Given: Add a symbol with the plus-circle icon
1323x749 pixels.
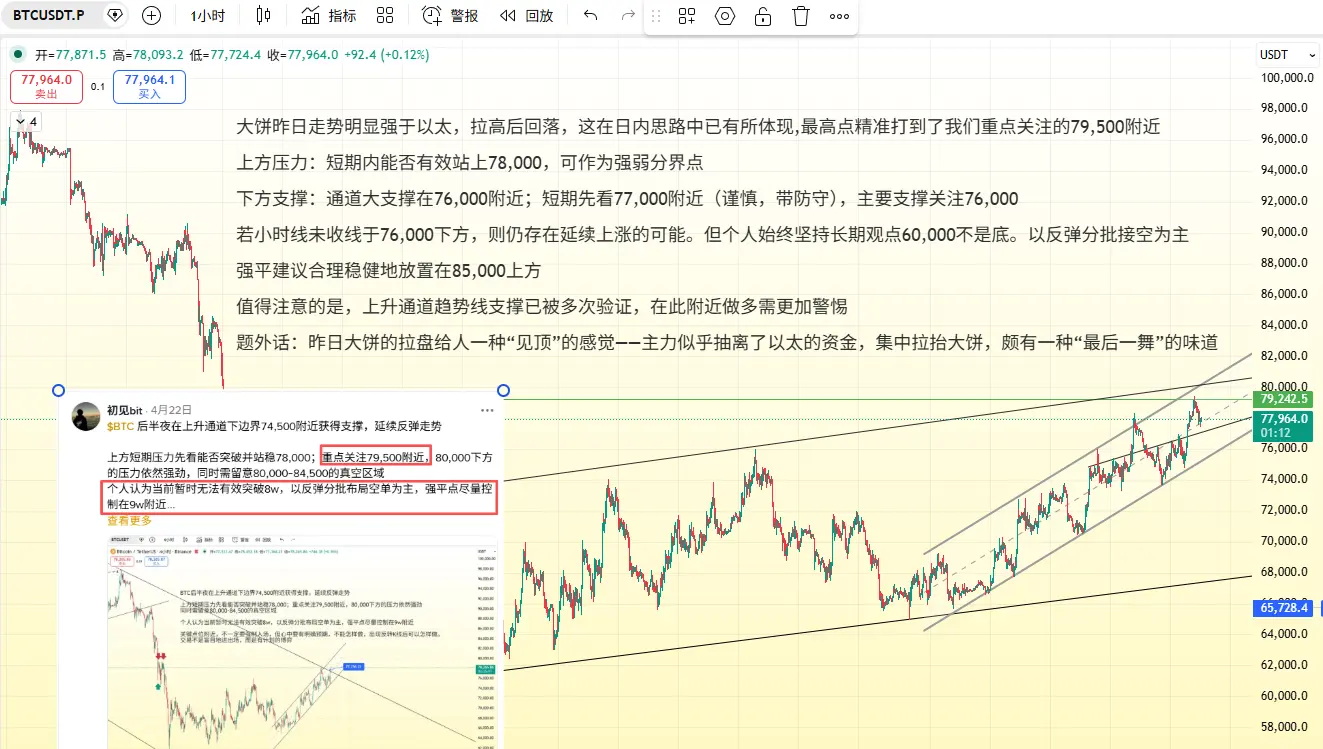Looking at the screenshot, I should point(151,16).
